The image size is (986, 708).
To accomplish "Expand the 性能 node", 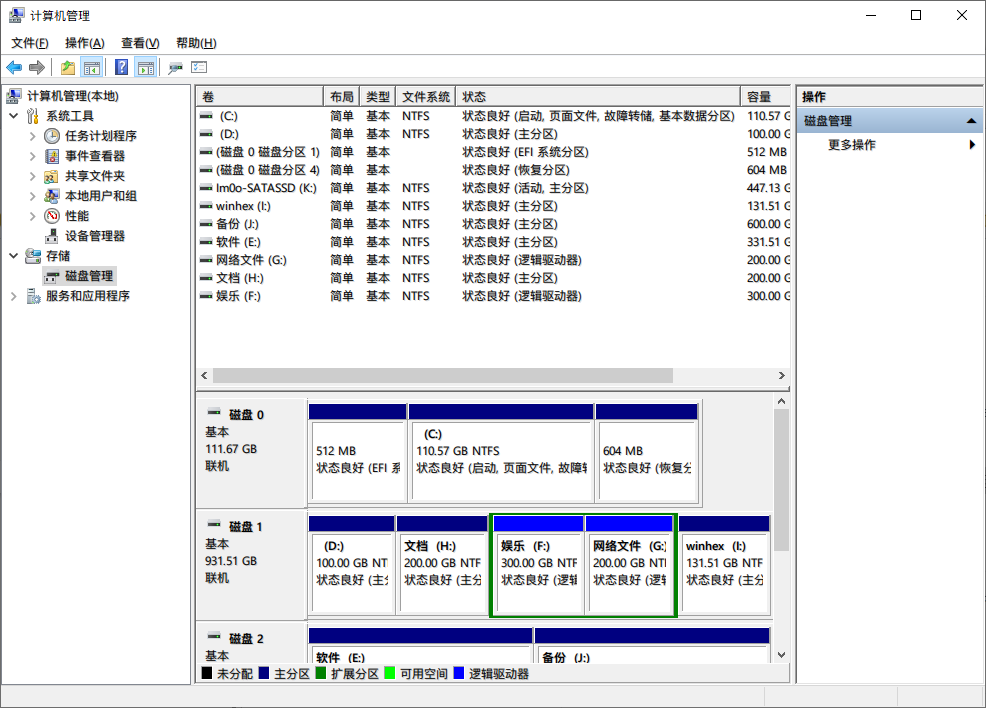I will pos(32,216).
